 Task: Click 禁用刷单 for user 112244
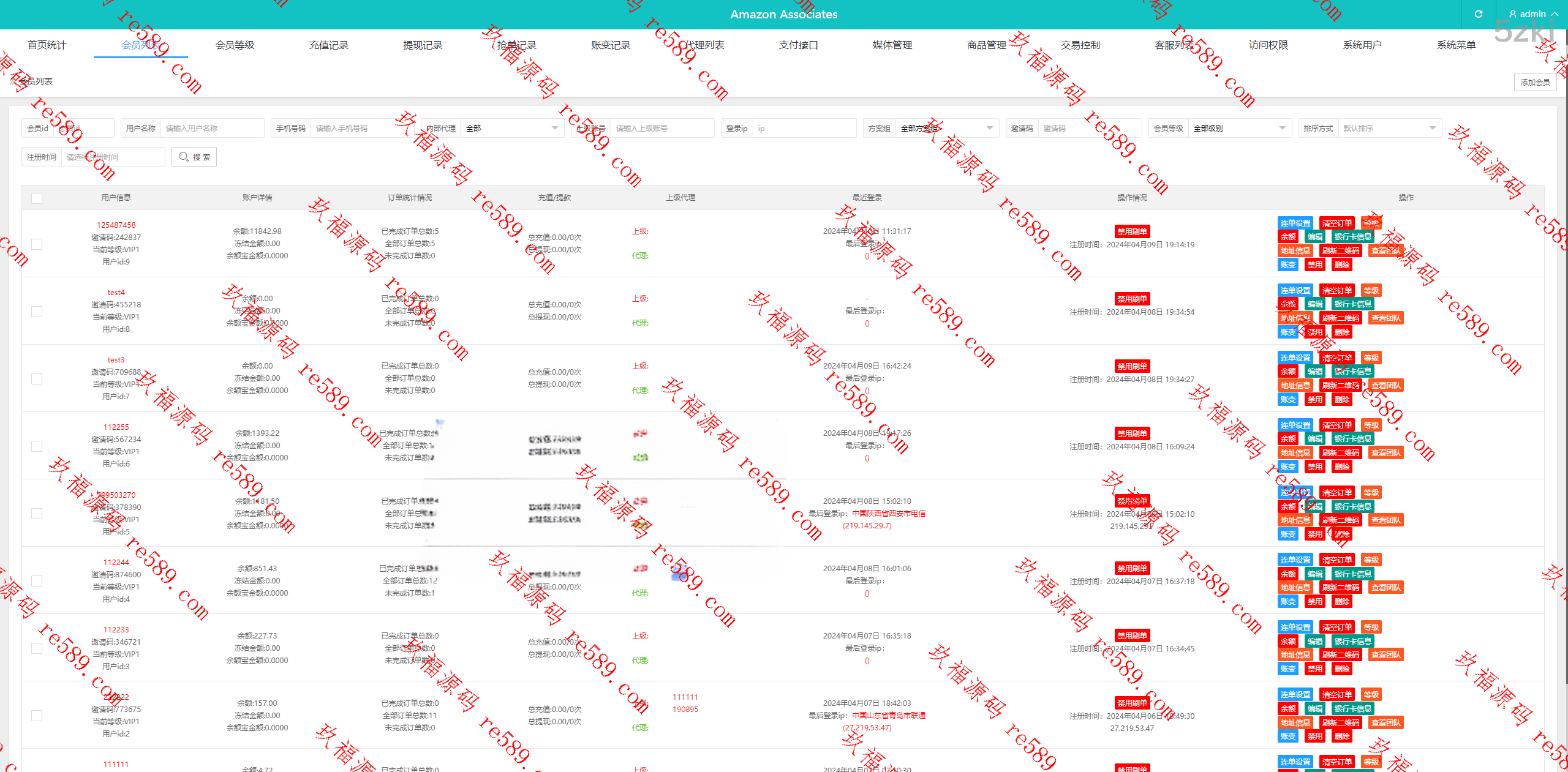[1132, 569]
